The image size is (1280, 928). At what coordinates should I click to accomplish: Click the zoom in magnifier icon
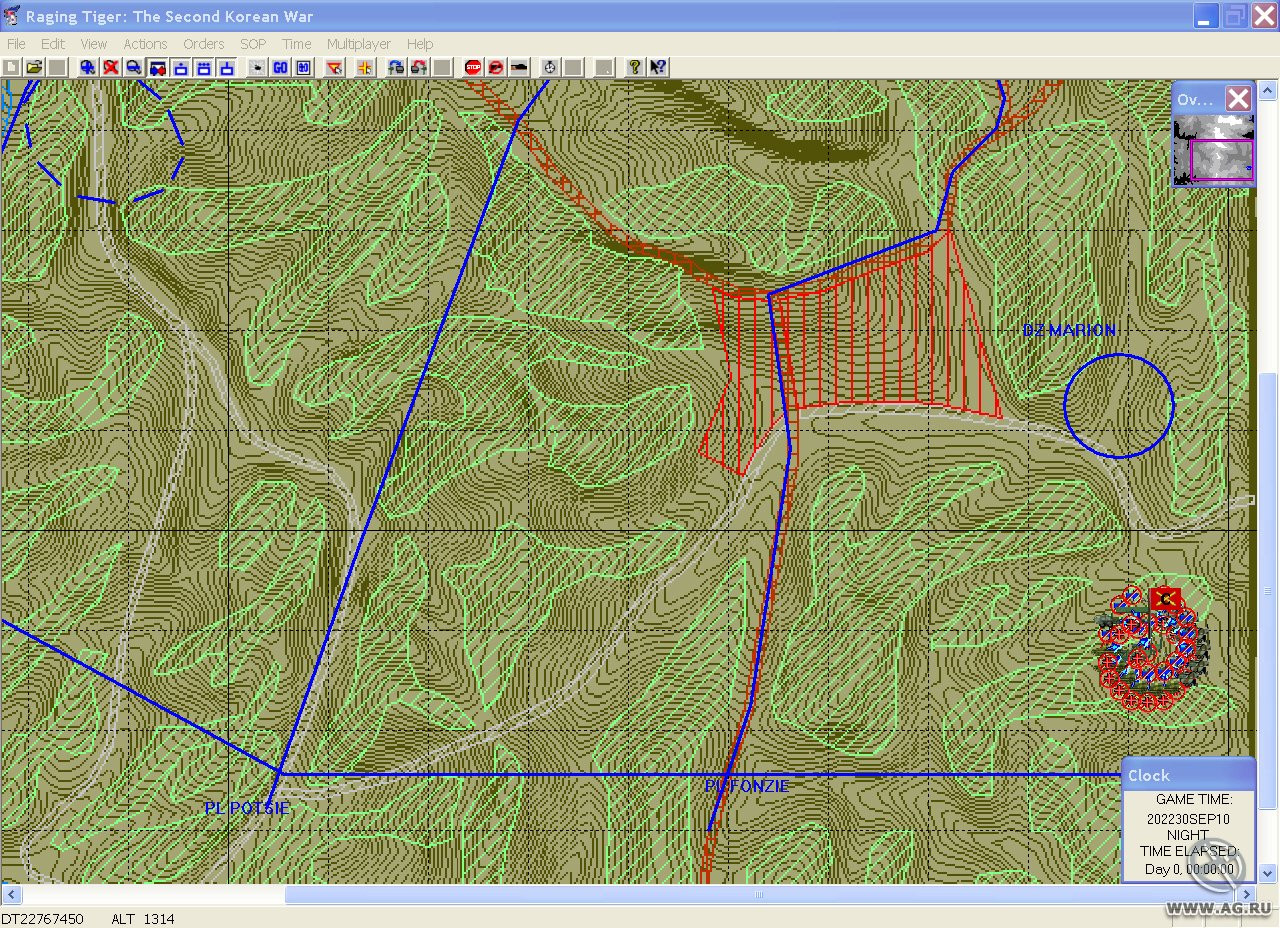coord(88,67)
